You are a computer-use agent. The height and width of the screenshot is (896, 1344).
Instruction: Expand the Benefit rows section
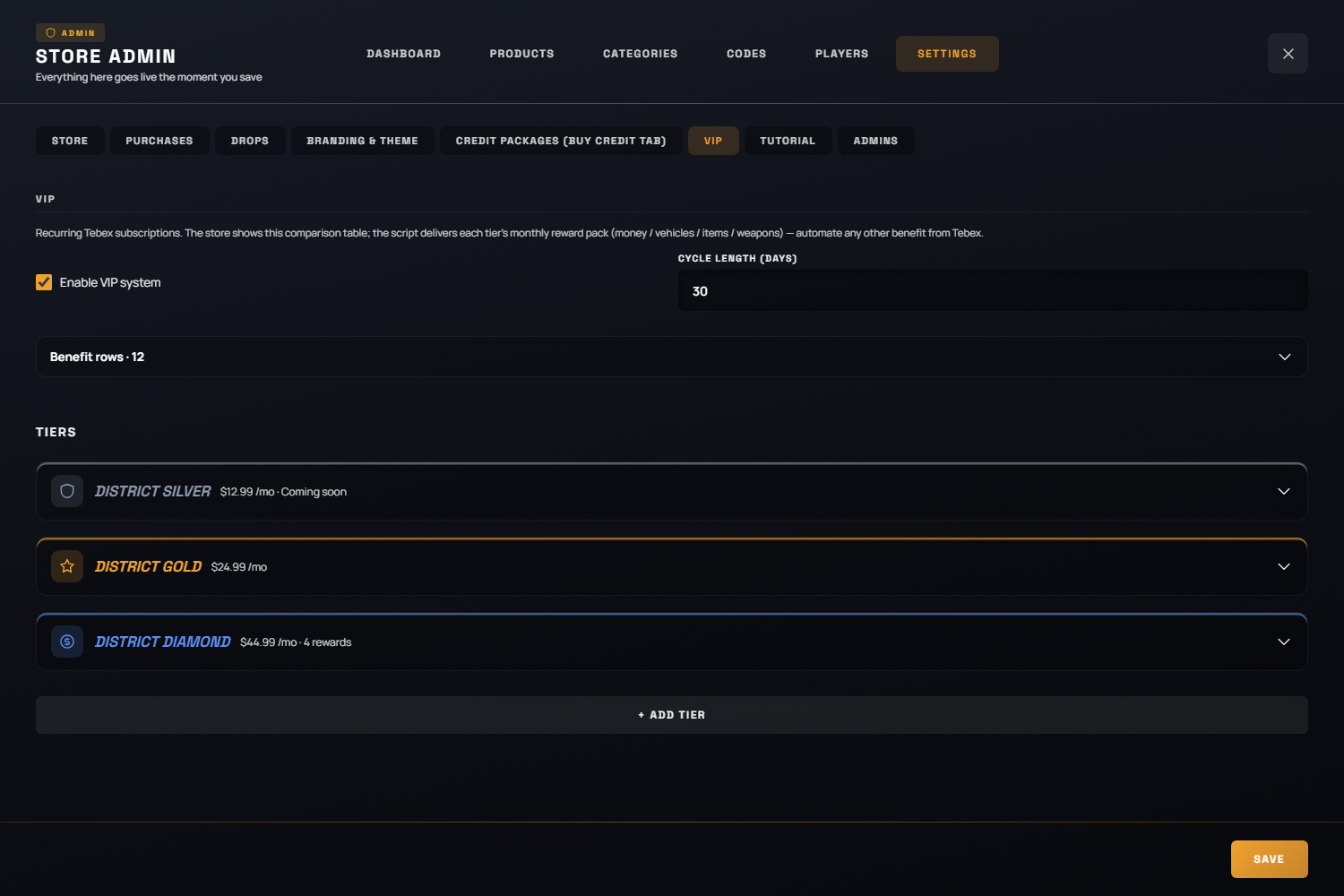[x=672, y=357]
